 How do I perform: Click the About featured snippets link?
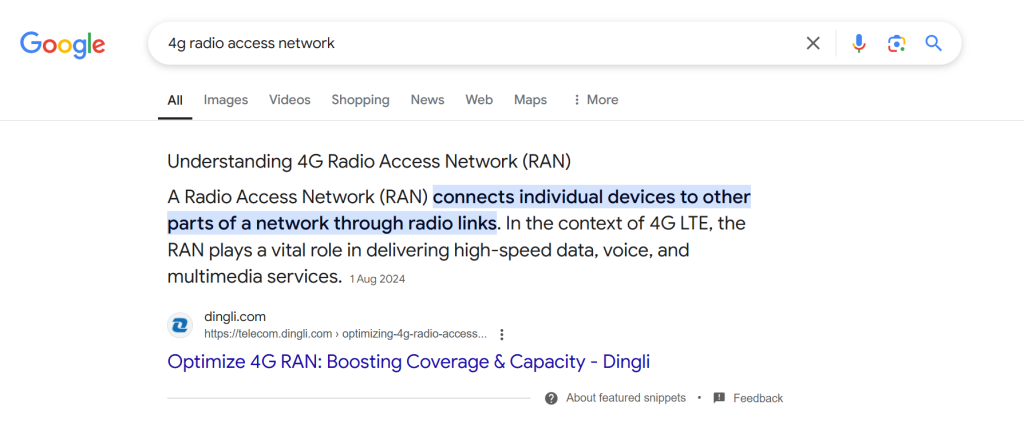626,398
